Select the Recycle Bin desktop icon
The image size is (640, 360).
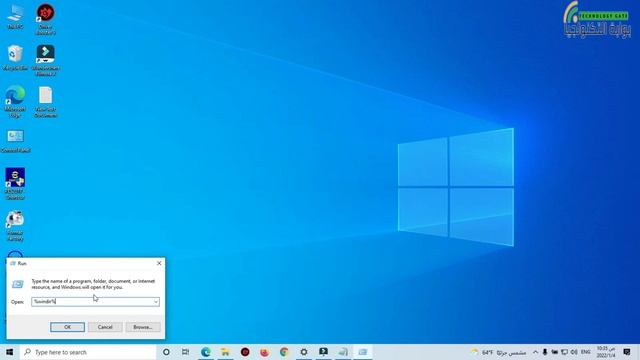tap(15, 58)
